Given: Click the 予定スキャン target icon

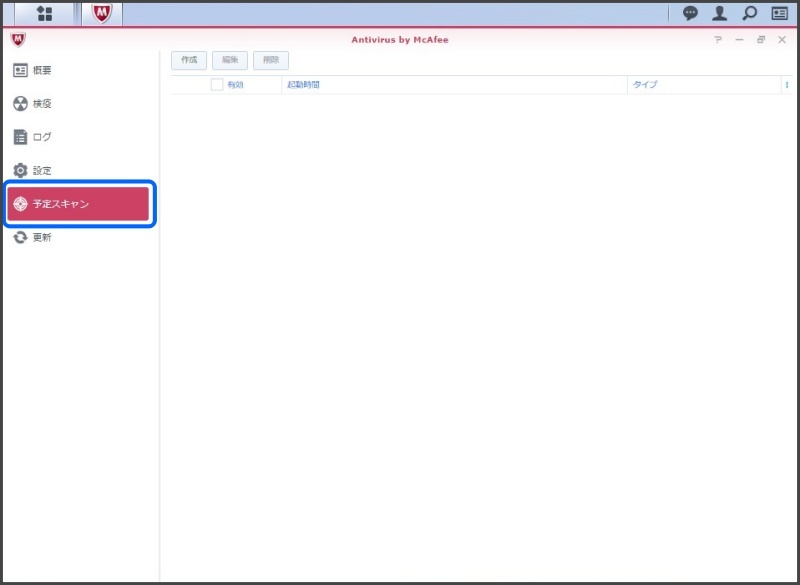Looking at the screenshot, I should [x=20, y=204].
